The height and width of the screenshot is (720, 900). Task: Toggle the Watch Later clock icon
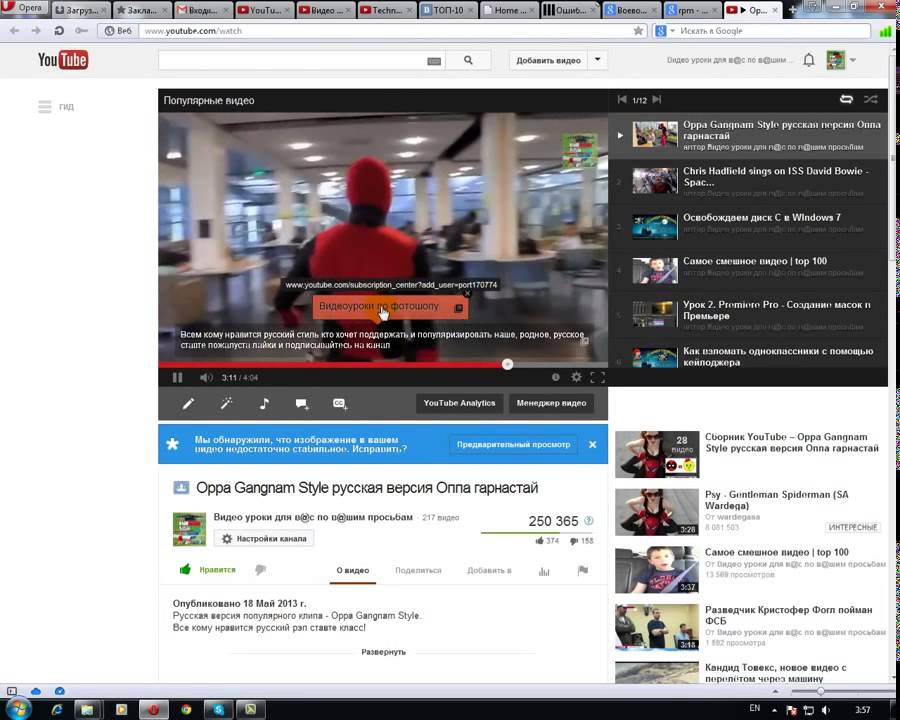coord(556,377)
